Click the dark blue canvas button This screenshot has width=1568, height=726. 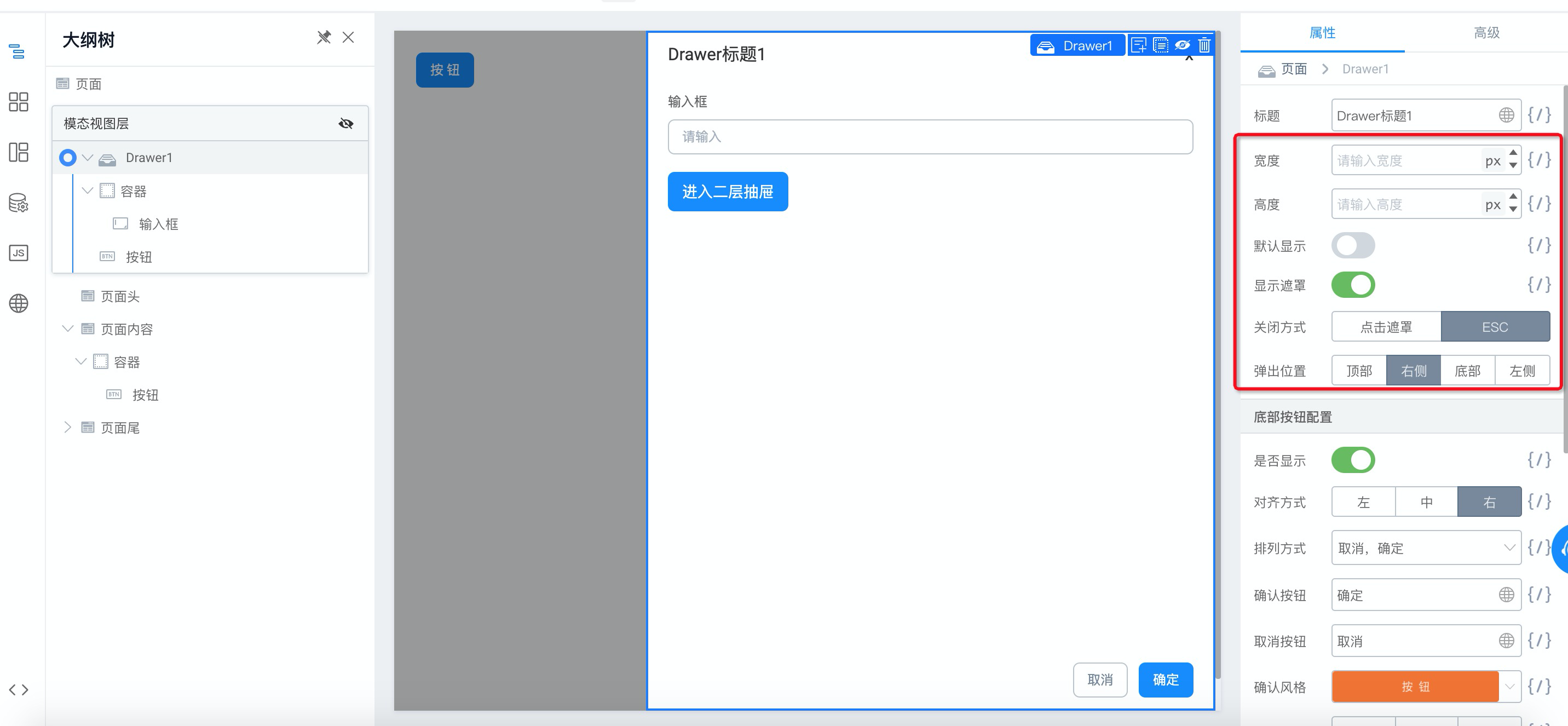click(445, 70)
